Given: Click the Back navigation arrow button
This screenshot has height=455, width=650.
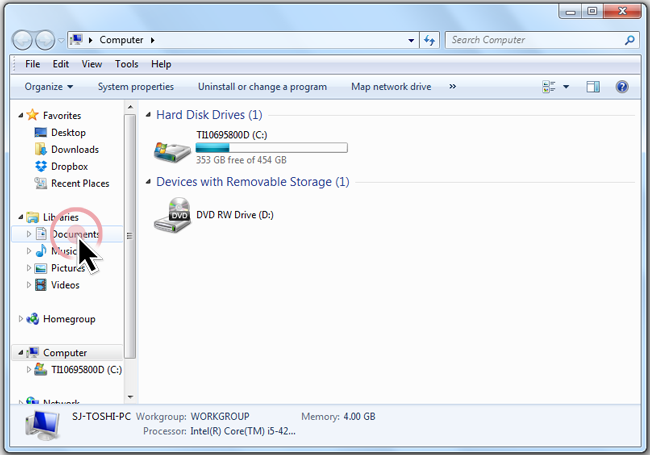Looking at the screenshot, I should [22, 40].
